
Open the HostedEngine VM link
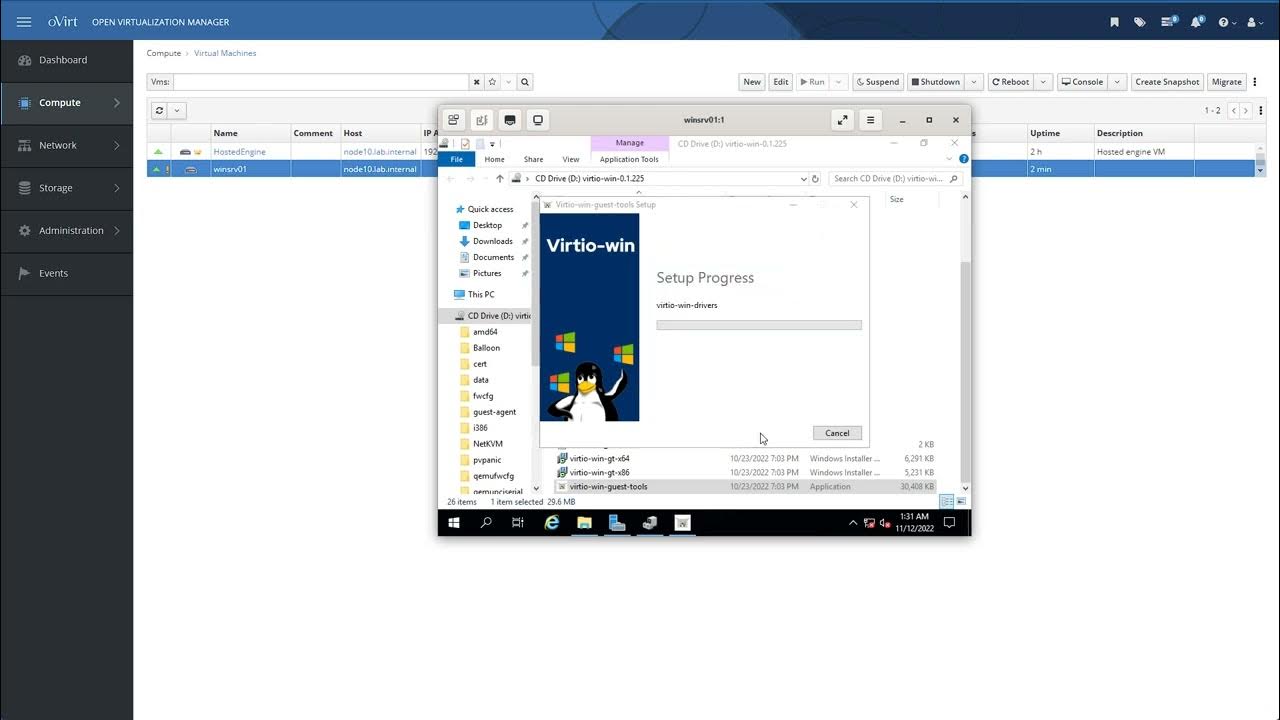pyautogui.click(x=239, y=152)
